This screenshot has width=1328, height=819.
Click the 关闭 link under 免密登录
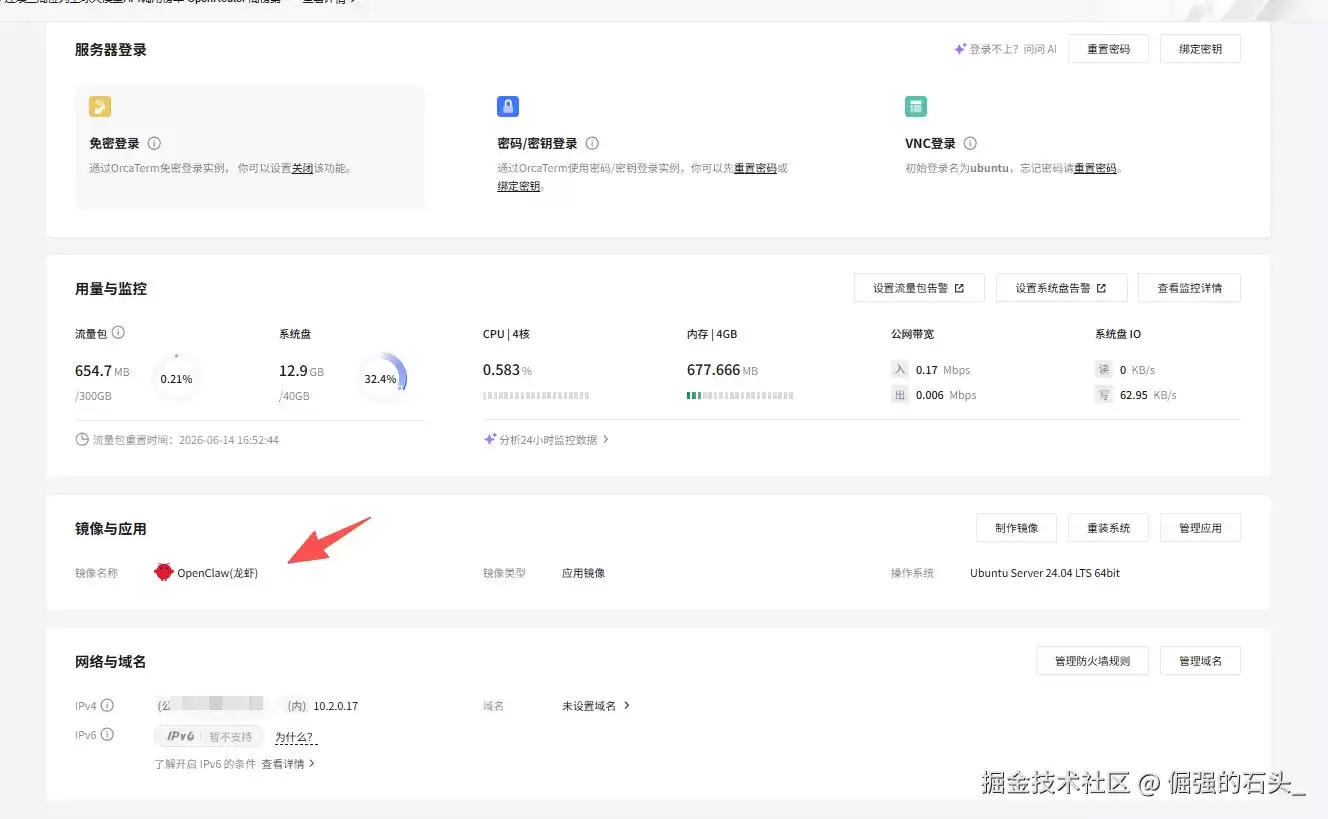(x=302, y=168)
